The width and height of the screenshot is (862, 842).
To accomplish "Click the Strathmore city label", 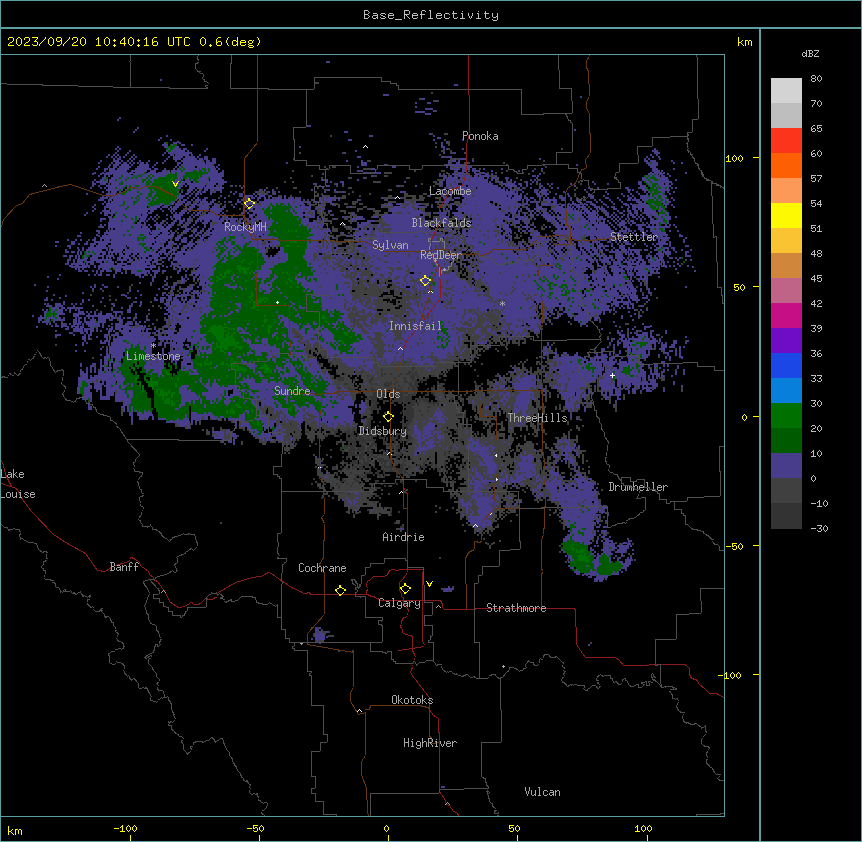I will pyautogui.click(x=516, y=608).
